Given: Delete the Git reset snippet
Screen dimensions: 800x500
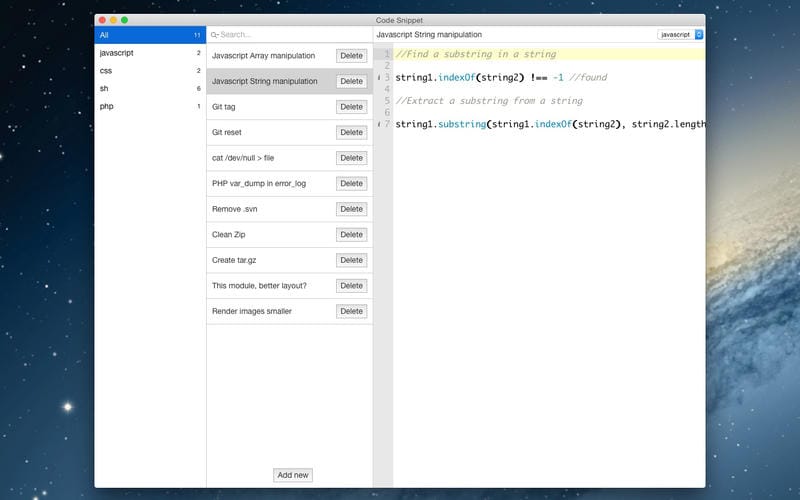Looking at the screenshot, I should [x=352, y=132].
